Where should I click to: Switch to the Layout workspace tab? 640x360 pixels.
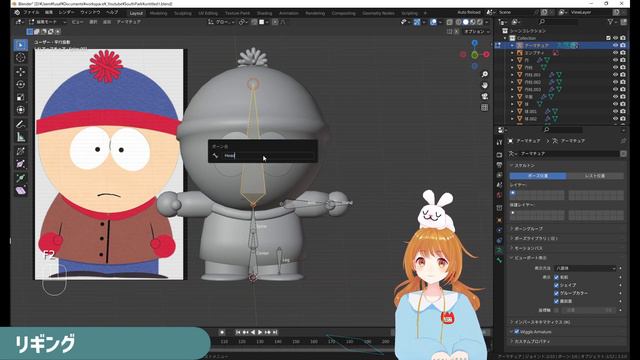click(136, 13)
